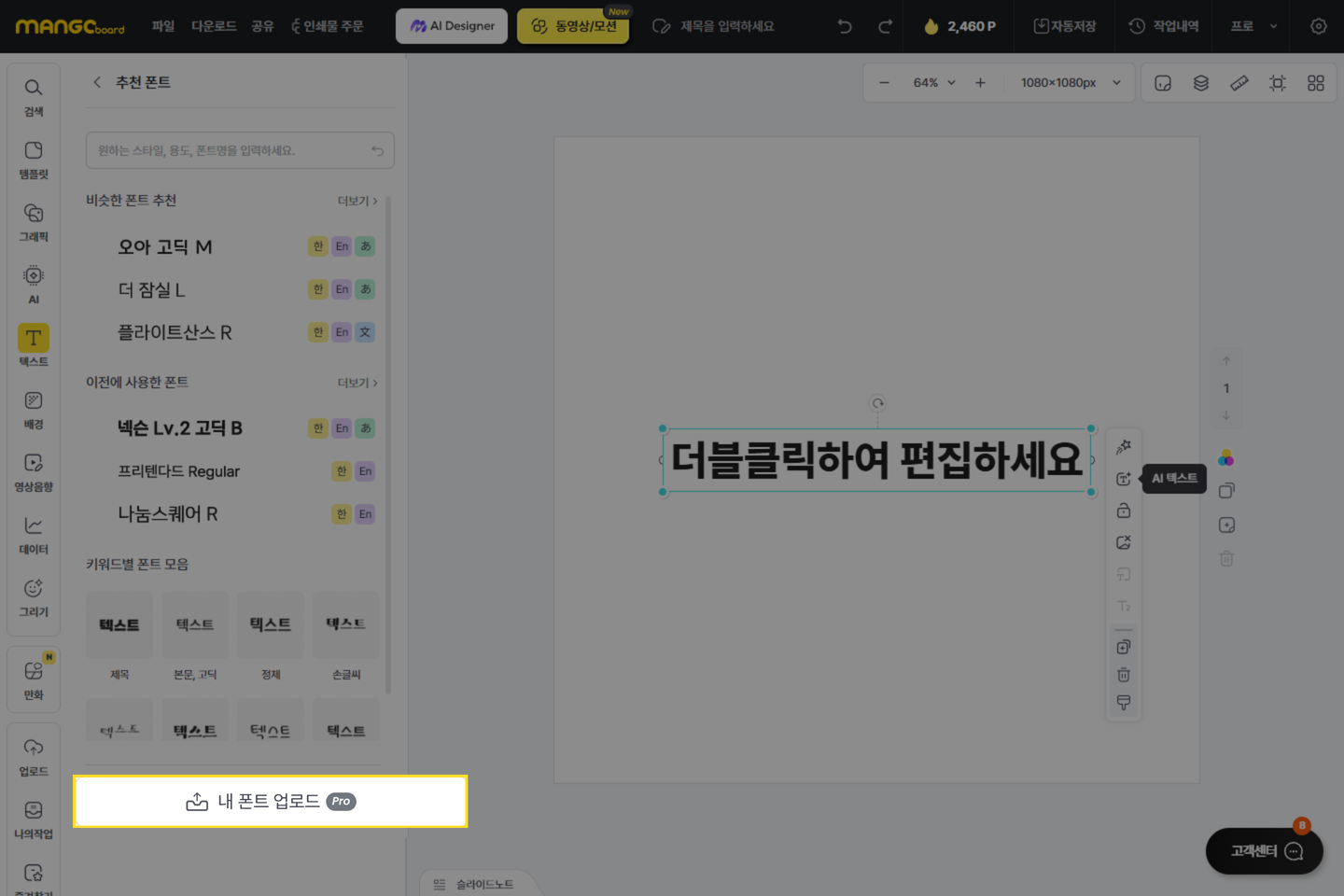Click the sticker note icon in canvas toolbar
Screen dimensions: 1344x896
pos(1163,83)
